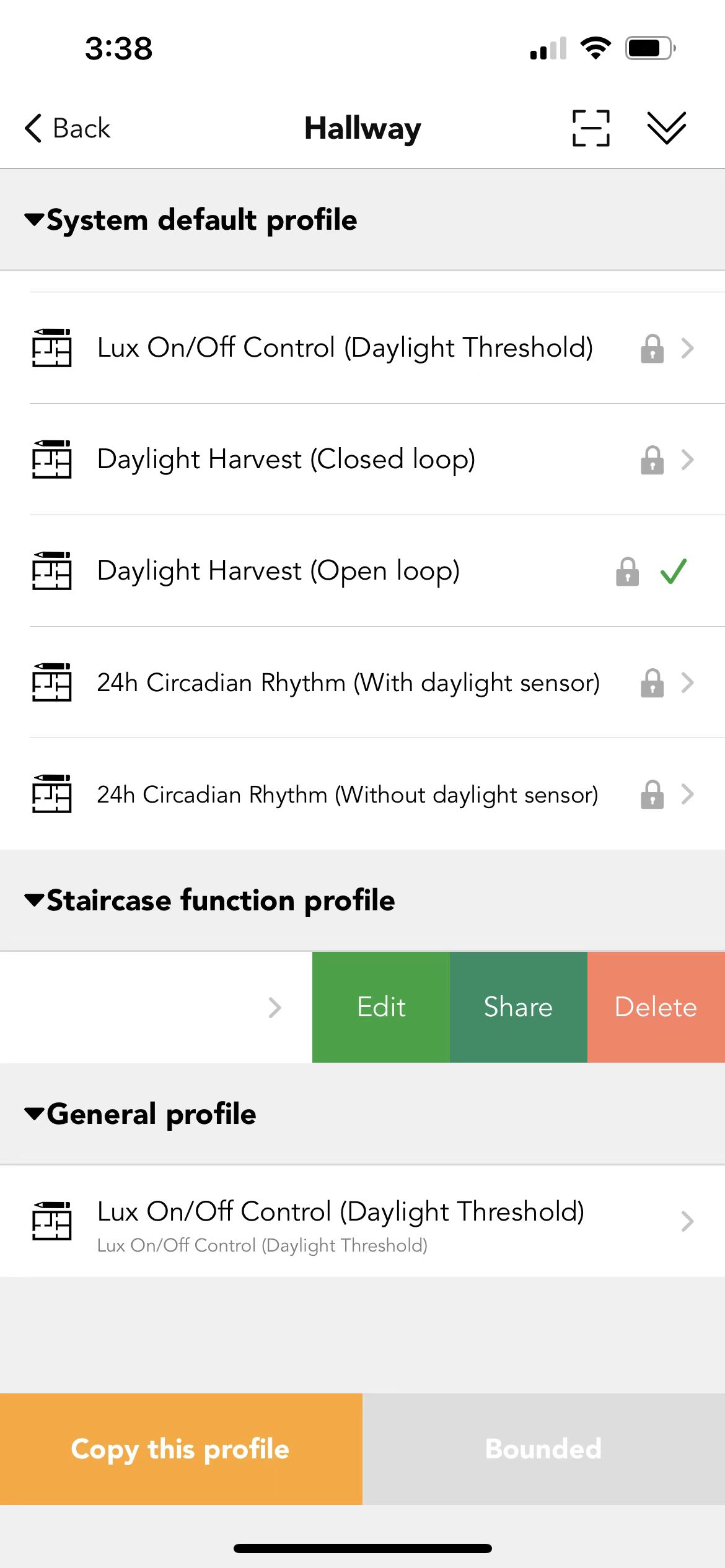Tap lock icon on 24h Circadian (With daylight sensor)

pyautogui.click(x=652, y=682)
